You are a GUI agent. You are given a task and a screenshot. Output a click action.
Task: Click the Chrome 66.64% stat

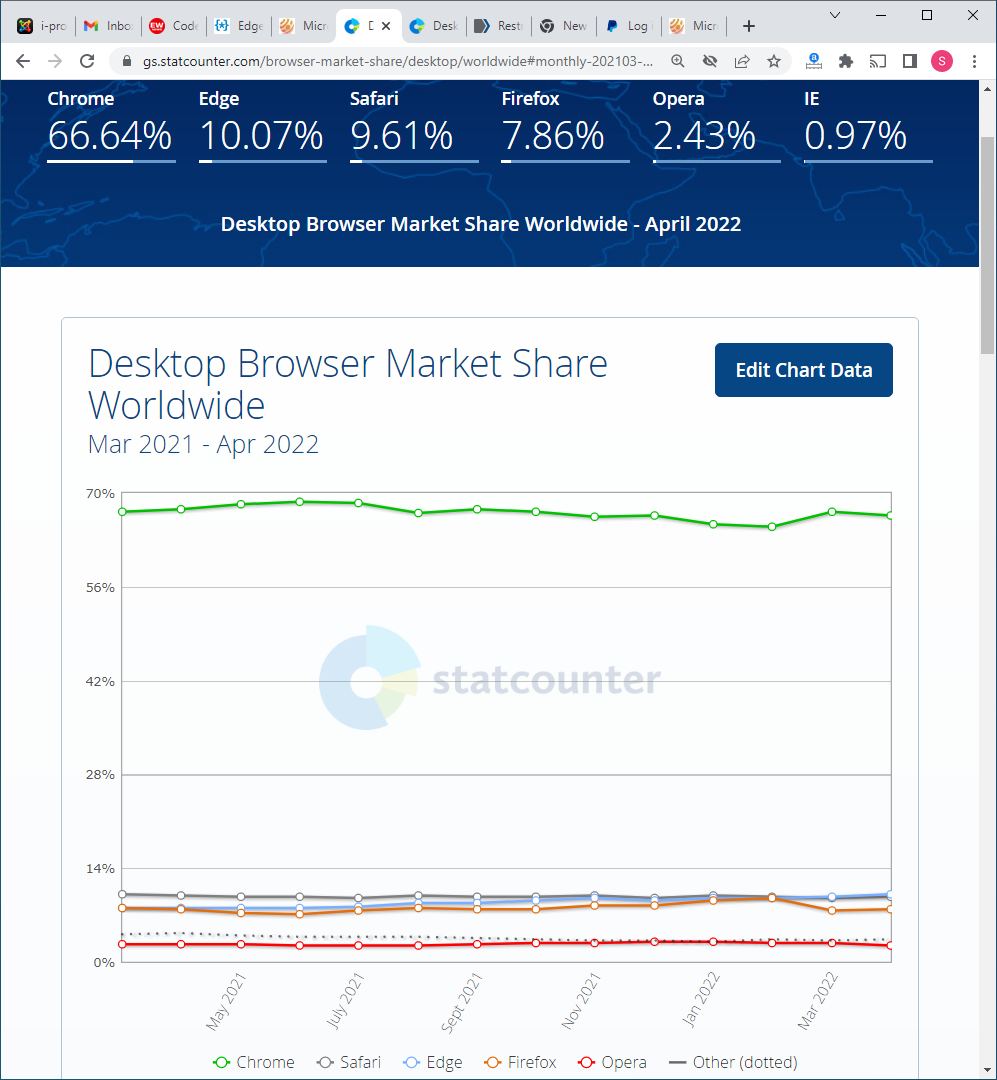coord(110,125)
